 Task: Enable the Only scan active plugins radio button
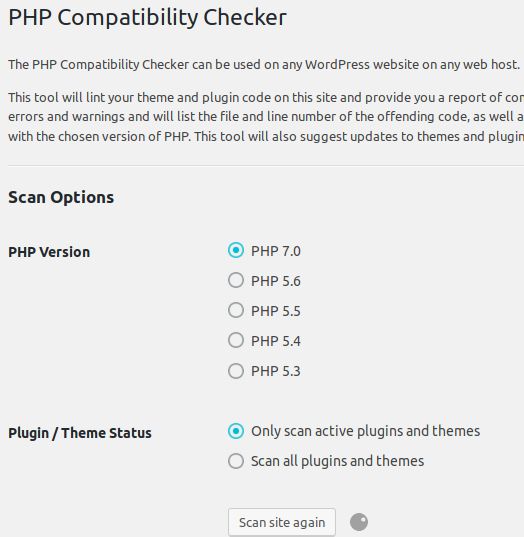tap(236, 431)
